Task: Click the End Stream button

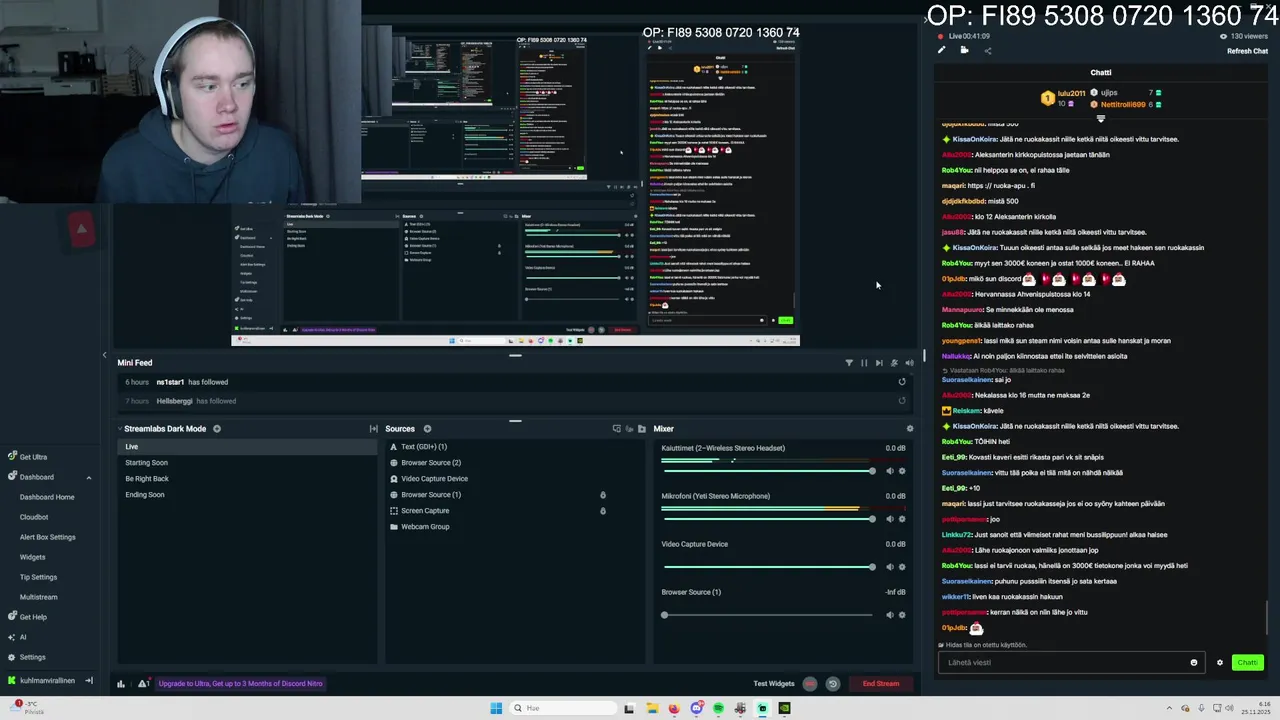Action: click(x=881, y=684)
